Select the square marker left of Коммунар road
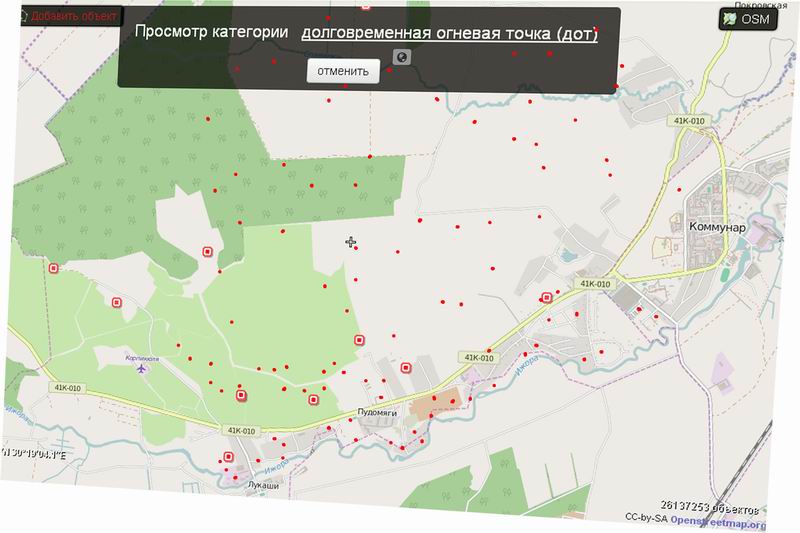800x533 pixels. tap(546, 297)
